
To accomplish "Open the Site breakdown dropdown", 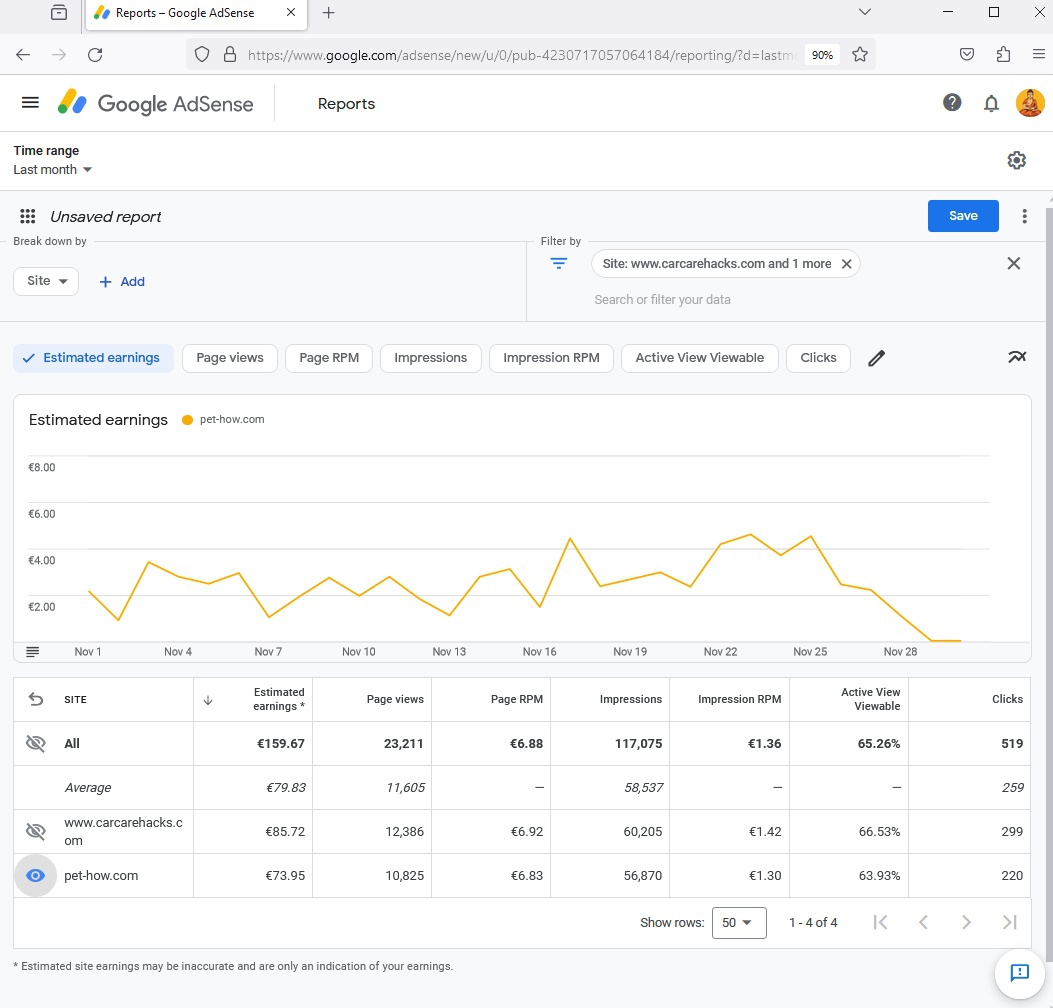I will point(46,281).
